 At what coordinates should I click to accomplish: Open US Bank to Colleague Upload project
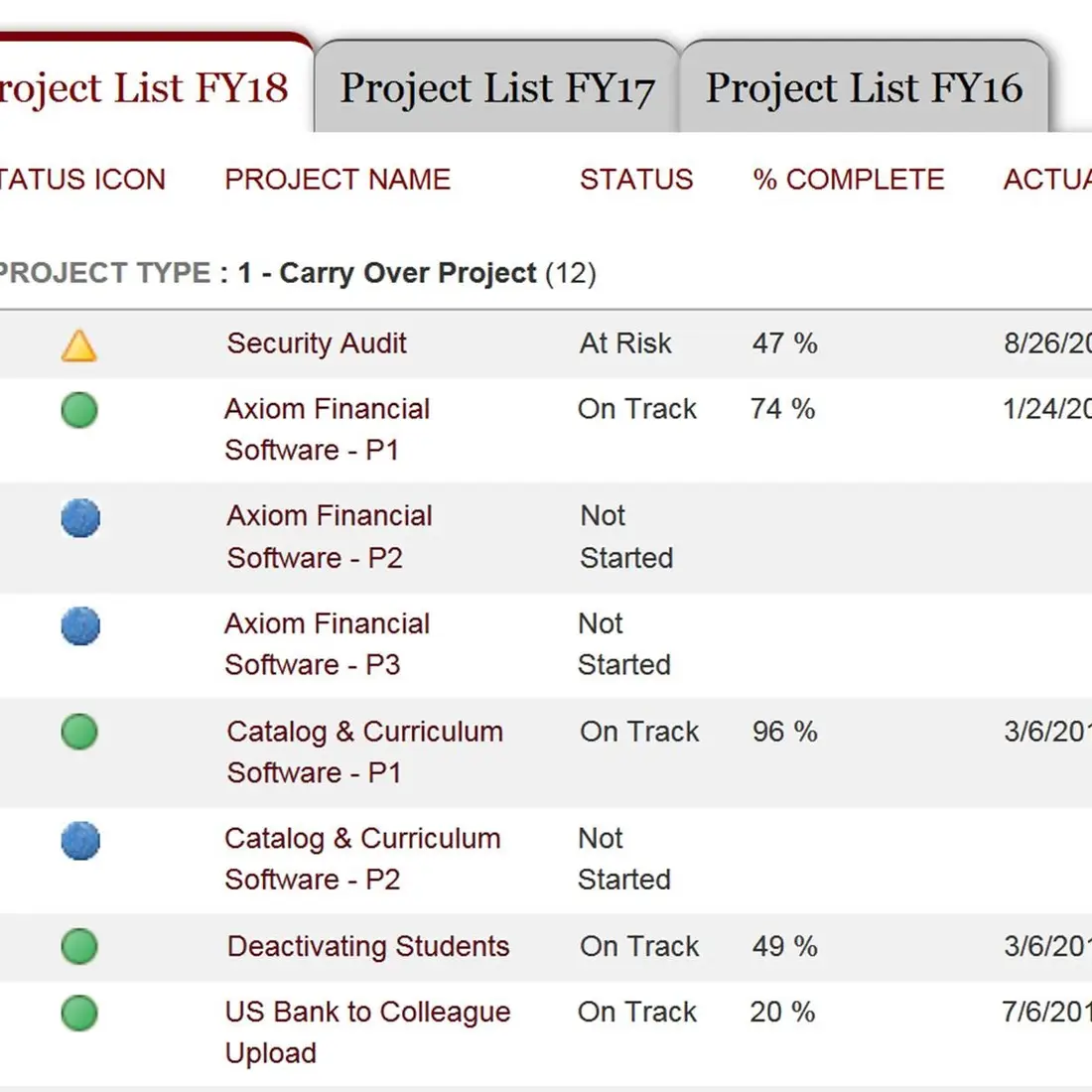tap(367, 1013)
